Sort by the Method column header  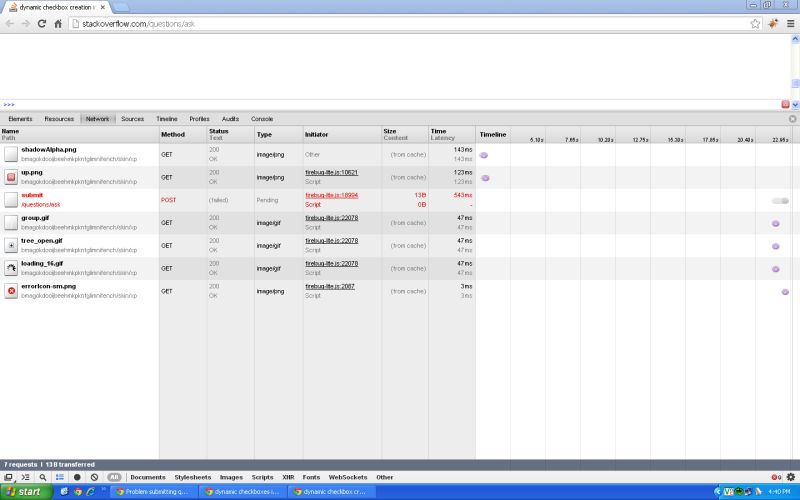(183, 134)
